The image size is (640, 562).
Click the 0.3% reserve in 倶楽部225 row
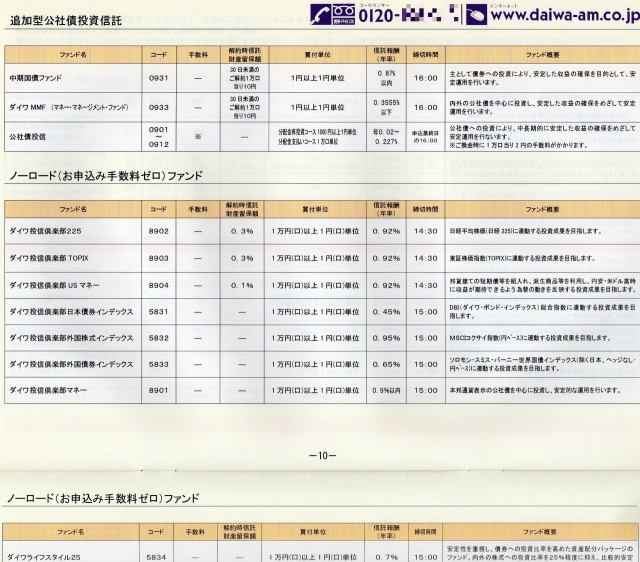[x=242, y=231]
